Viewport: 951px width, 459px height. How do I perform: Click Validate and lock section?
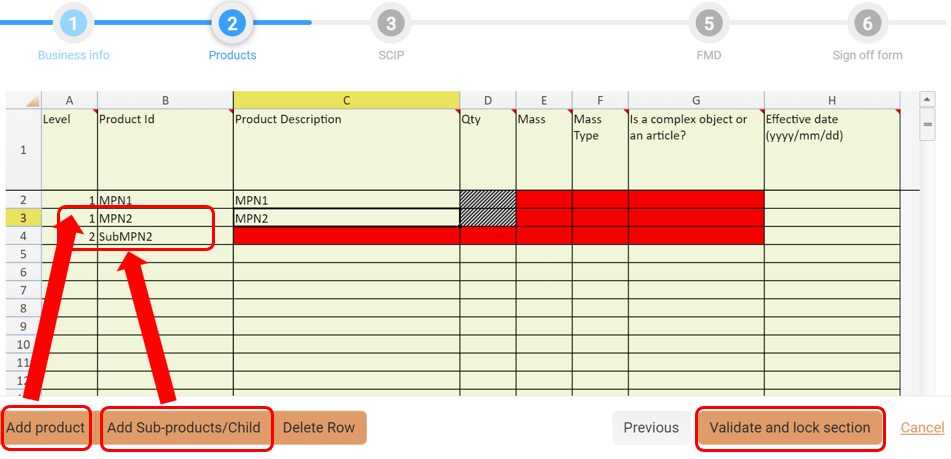point(790,428)
